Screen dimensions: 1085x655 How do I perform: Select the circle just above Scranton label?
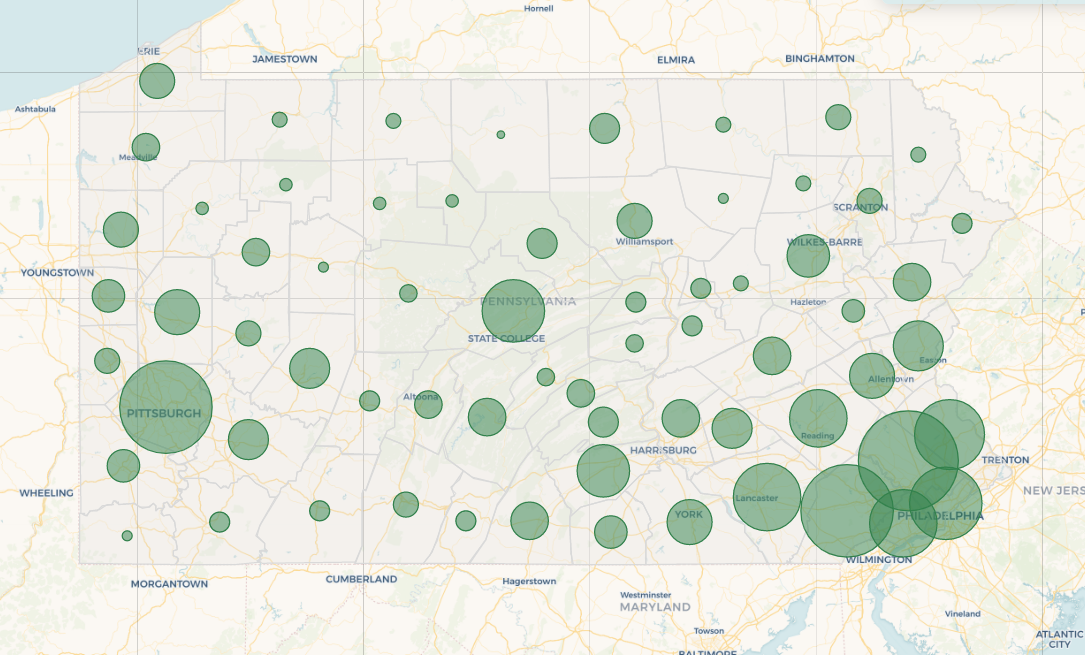coord(869,200)
